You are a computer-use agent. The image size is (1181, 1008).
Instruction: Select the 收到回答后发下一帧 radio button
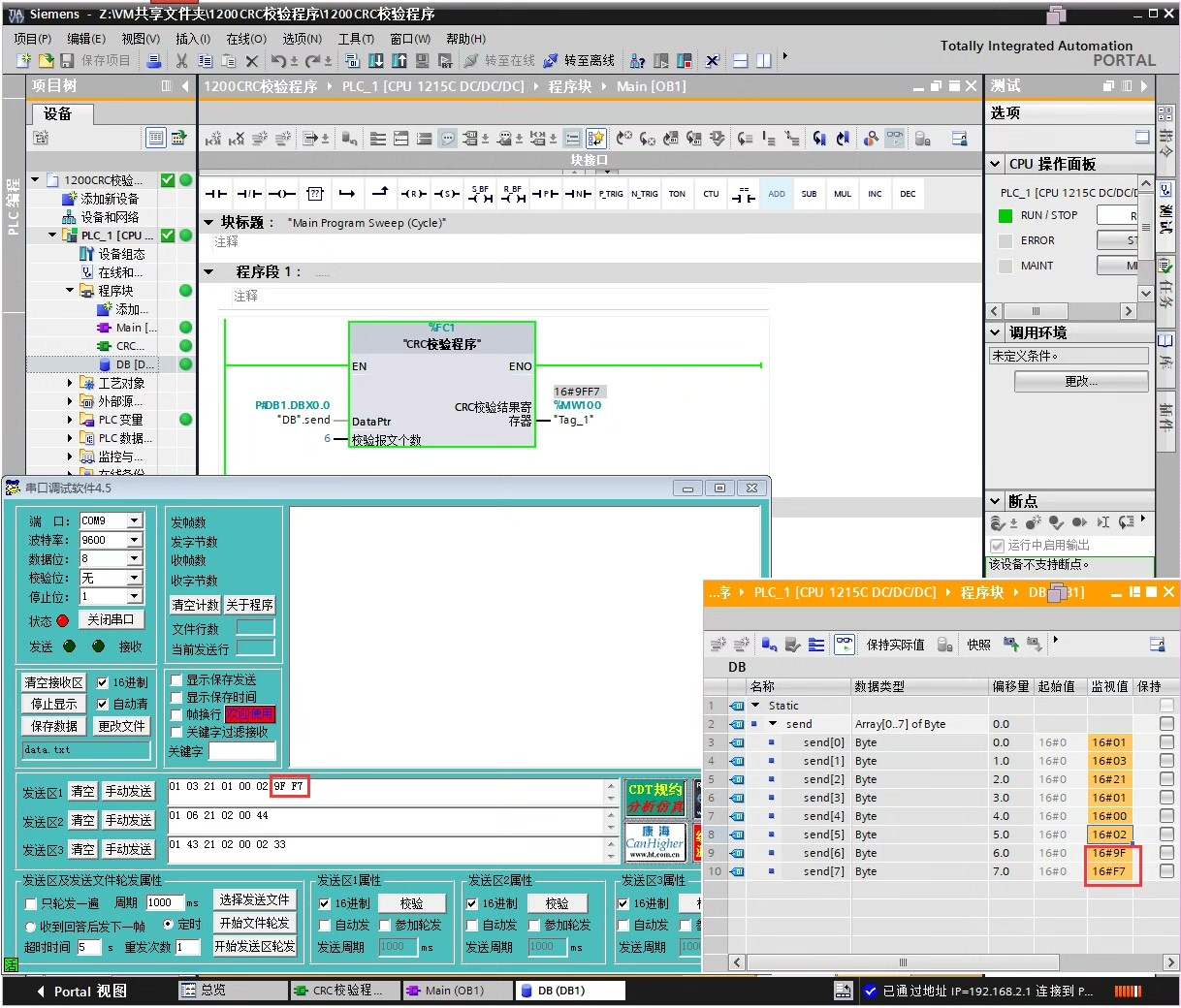31,928
